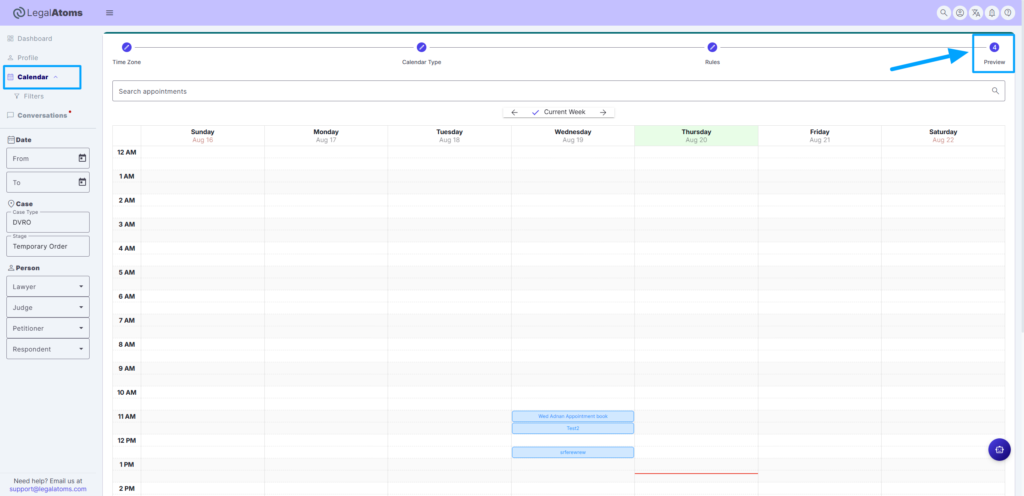This screenshot has width=1024, height=496.
Task: Click the Calendar Type step pencil icon
Action: (x=421, y=47)
